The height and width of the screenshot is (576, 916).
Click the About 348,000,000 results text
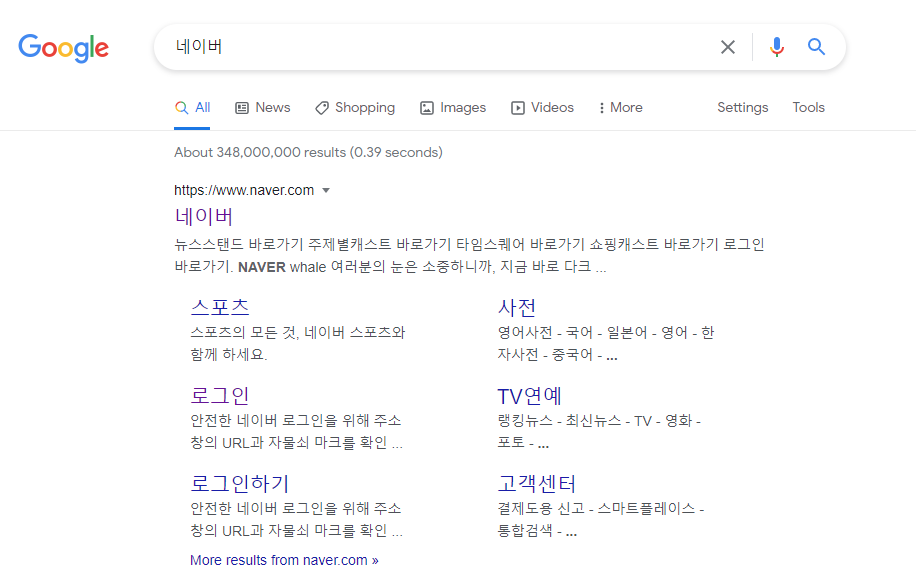pyautogui.click(x=308, y=152)
